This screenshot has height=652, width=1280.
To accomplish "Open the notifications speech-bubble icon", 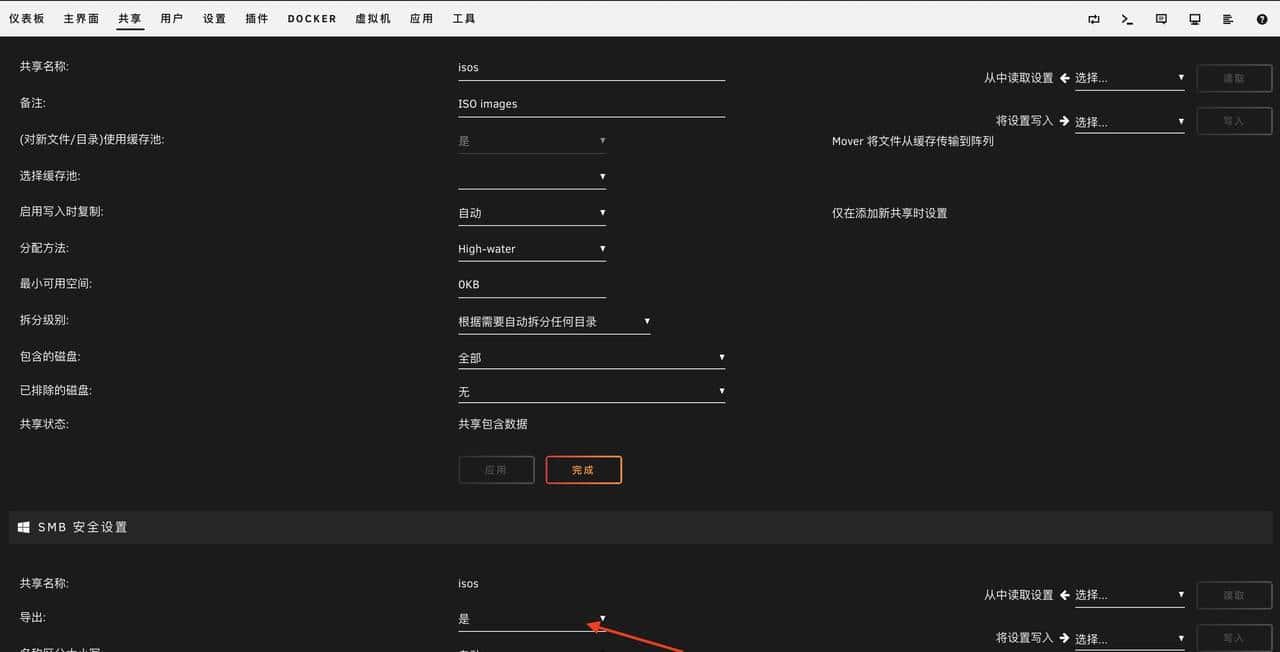I will pos(1161,18).
